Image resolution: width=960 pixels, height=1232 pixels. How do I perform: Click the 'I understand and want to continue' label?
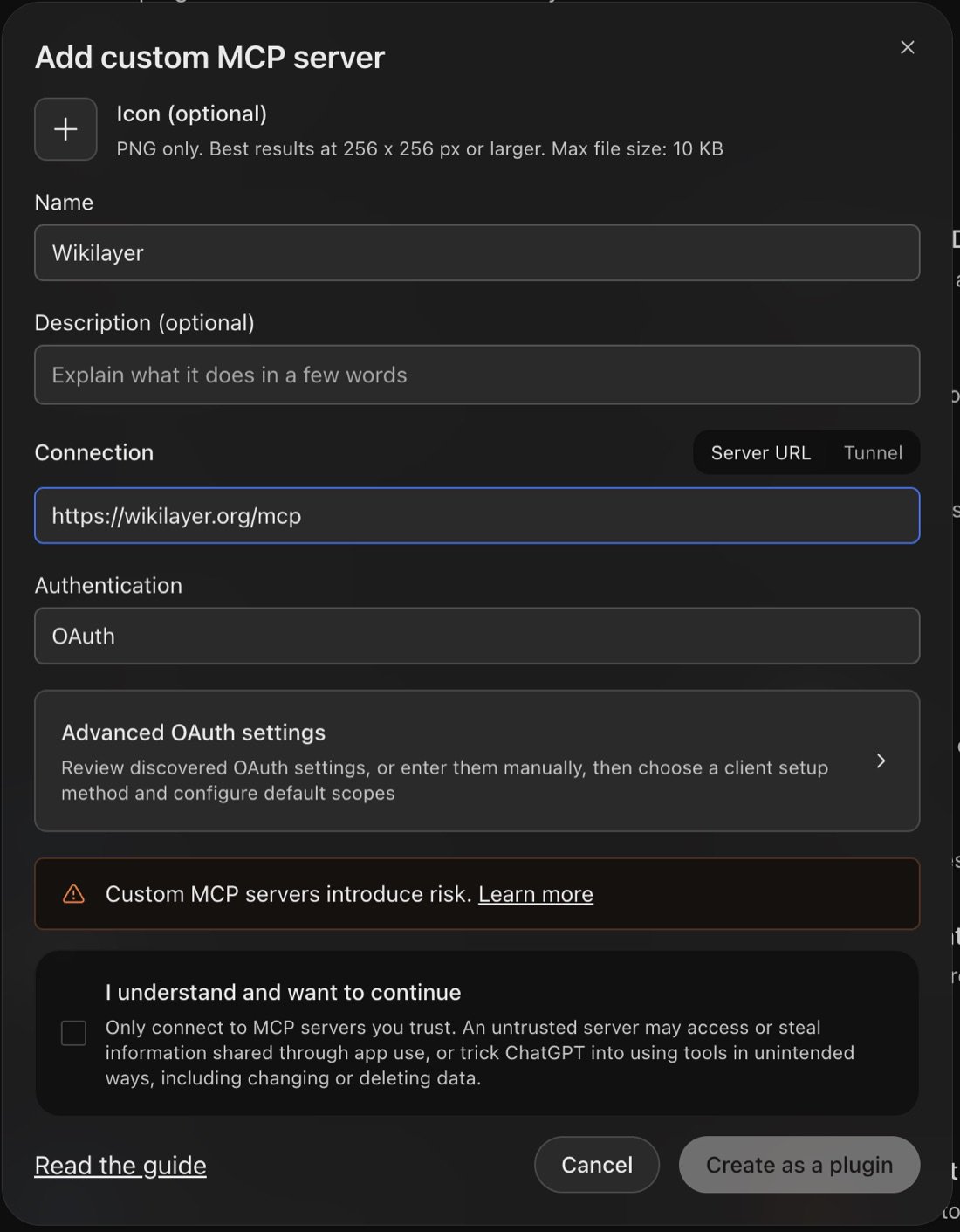click(283, 992)
